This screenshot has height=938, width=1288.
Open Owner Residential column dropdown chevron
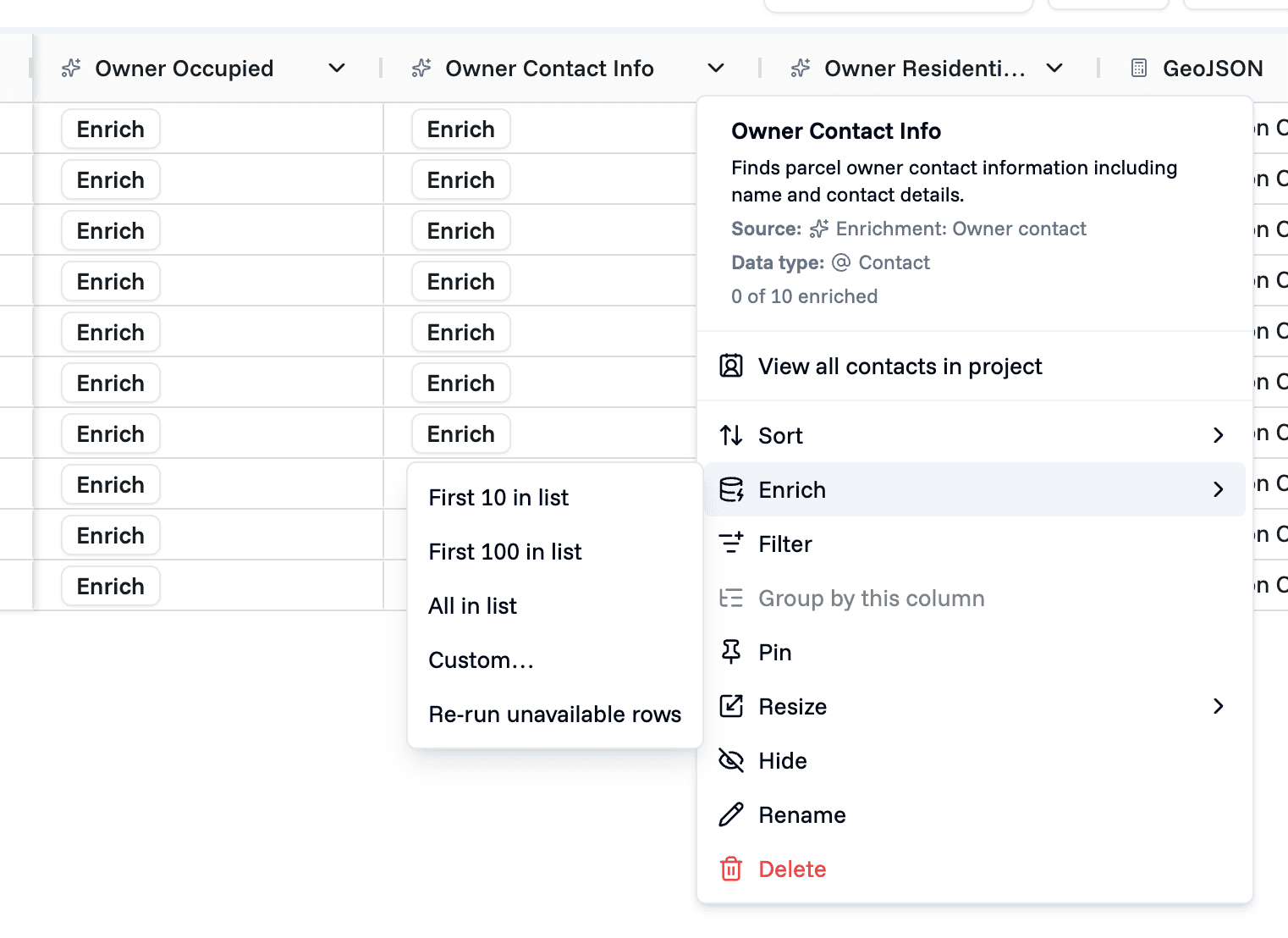(x=1054, y=69)
